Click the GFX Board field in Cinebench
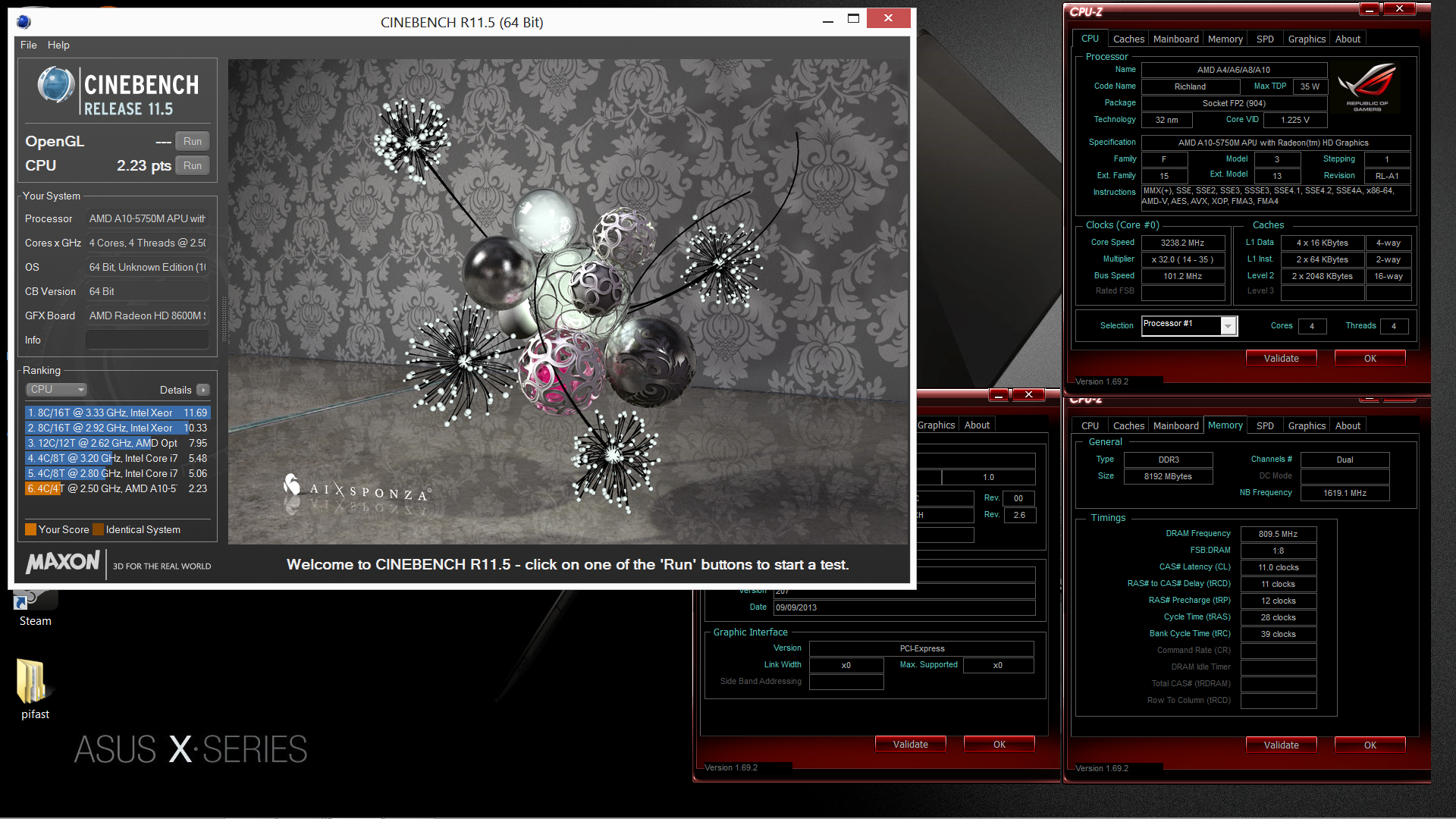Image resolution: width=1456 pixels, height=819 pixels. (x=147, y=315)
